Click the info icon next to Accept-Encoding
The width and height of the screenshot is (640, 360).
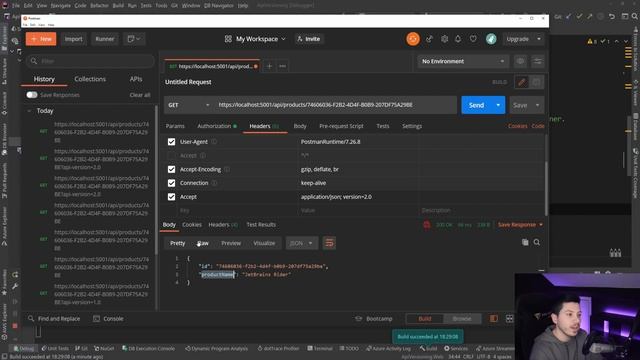227,169
